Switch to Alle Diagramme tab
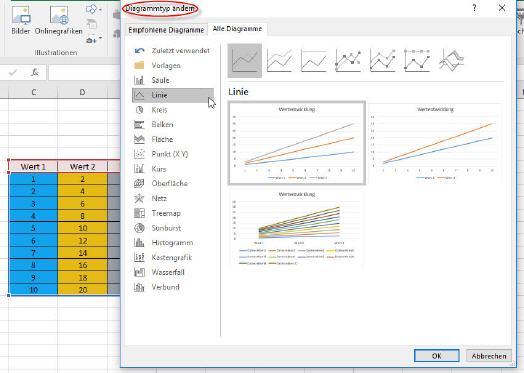This screenshot has height=373, width=524. (x=237, y=29)
